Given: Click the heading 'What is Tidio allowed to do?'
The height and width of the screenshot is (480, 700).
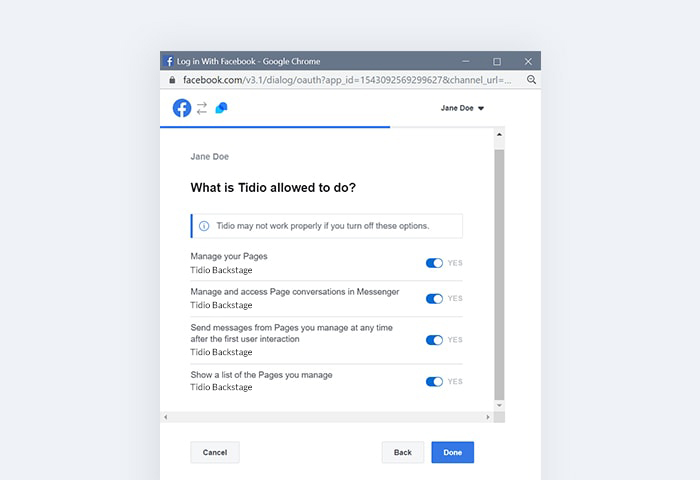Looking at the screenshot, I should click(273, 188).
